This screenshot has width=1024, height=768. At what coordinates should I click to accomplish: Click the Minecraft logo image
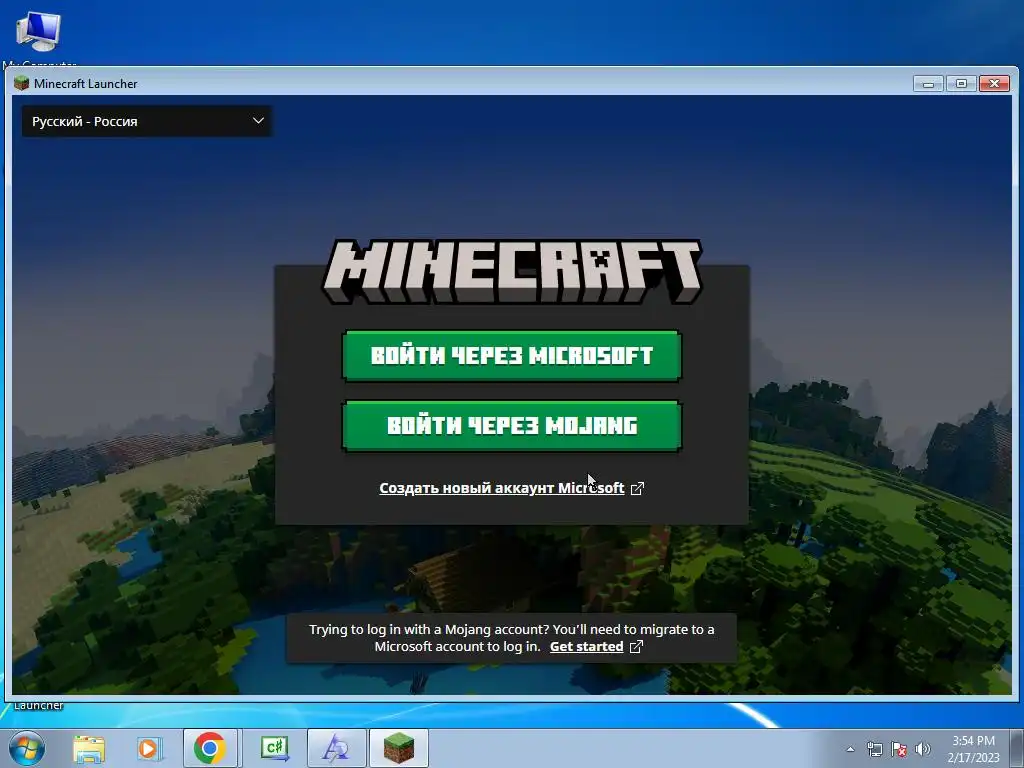[512, 272]
